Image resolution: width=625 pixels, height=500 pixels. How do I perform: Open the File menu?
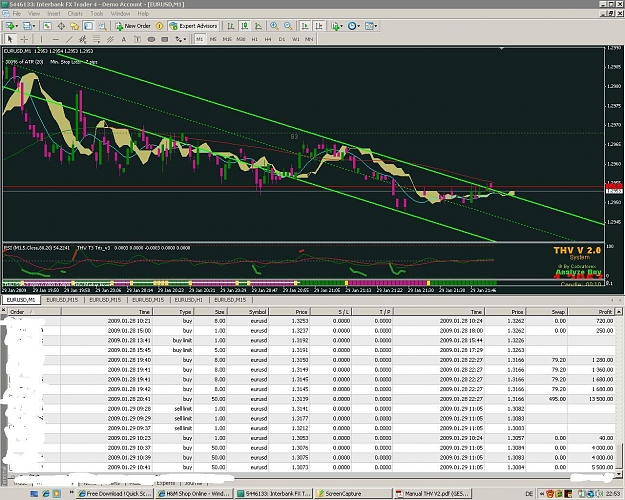click(17, 14)
